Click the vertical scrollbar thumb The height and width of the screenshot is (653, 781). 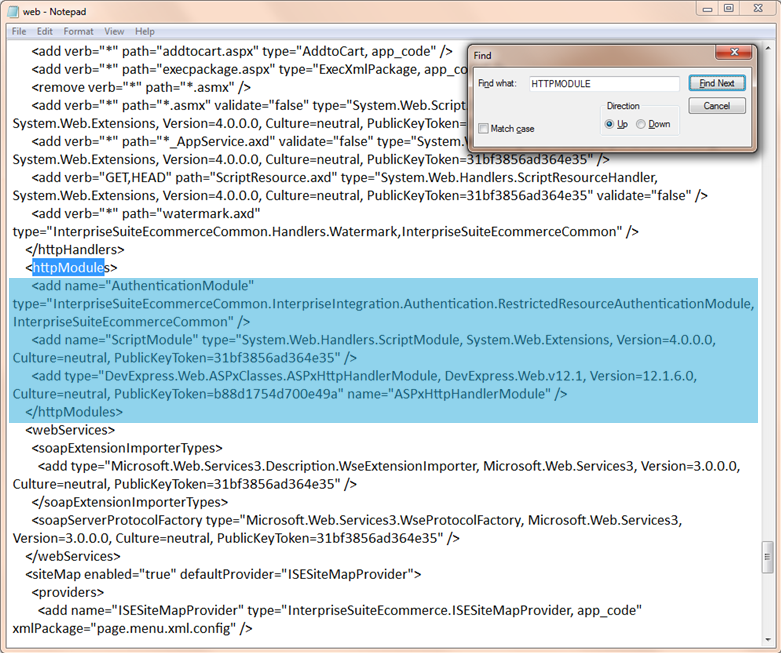767,555
